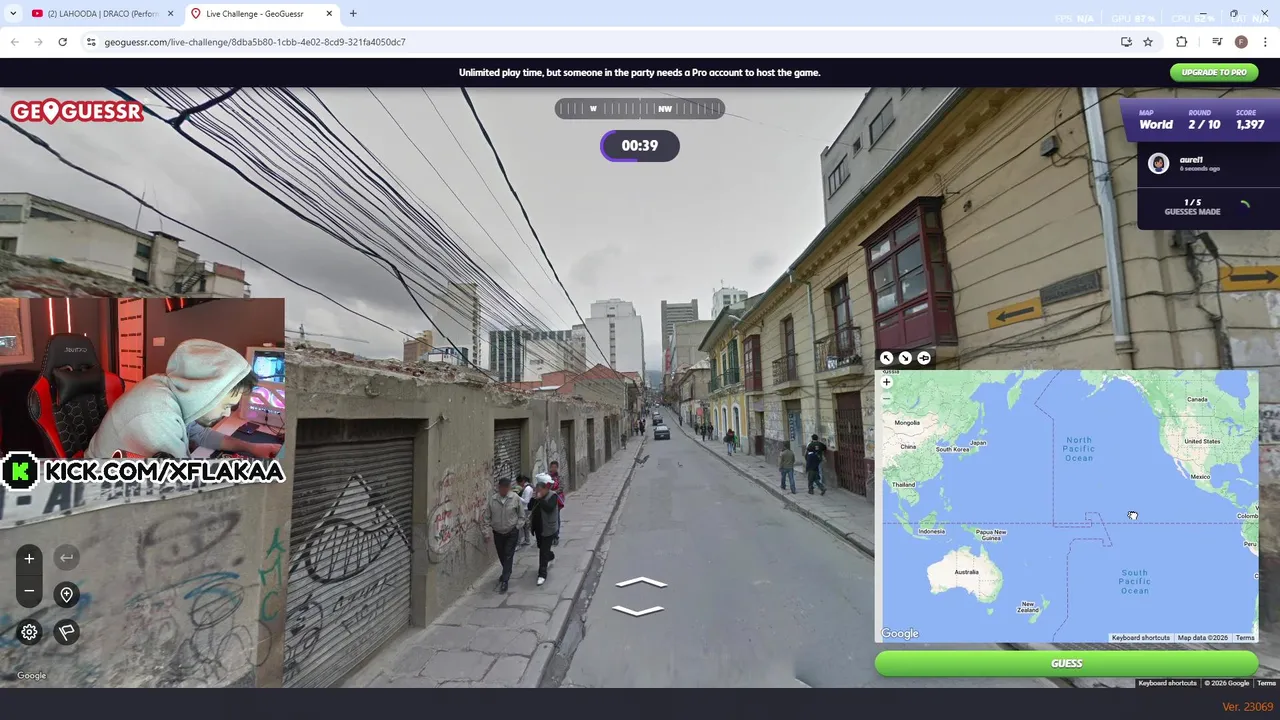
Task: Submit the location with GUESS button
Action: [1066, 663]
